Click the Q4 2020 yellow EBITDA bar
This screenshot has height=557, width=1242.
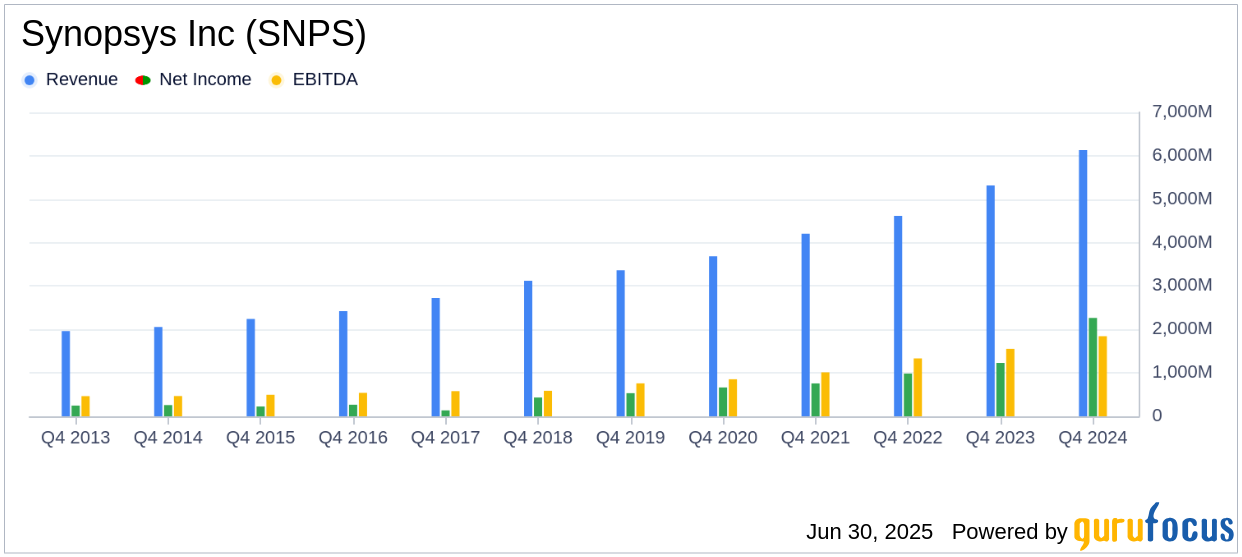[733, 398]
